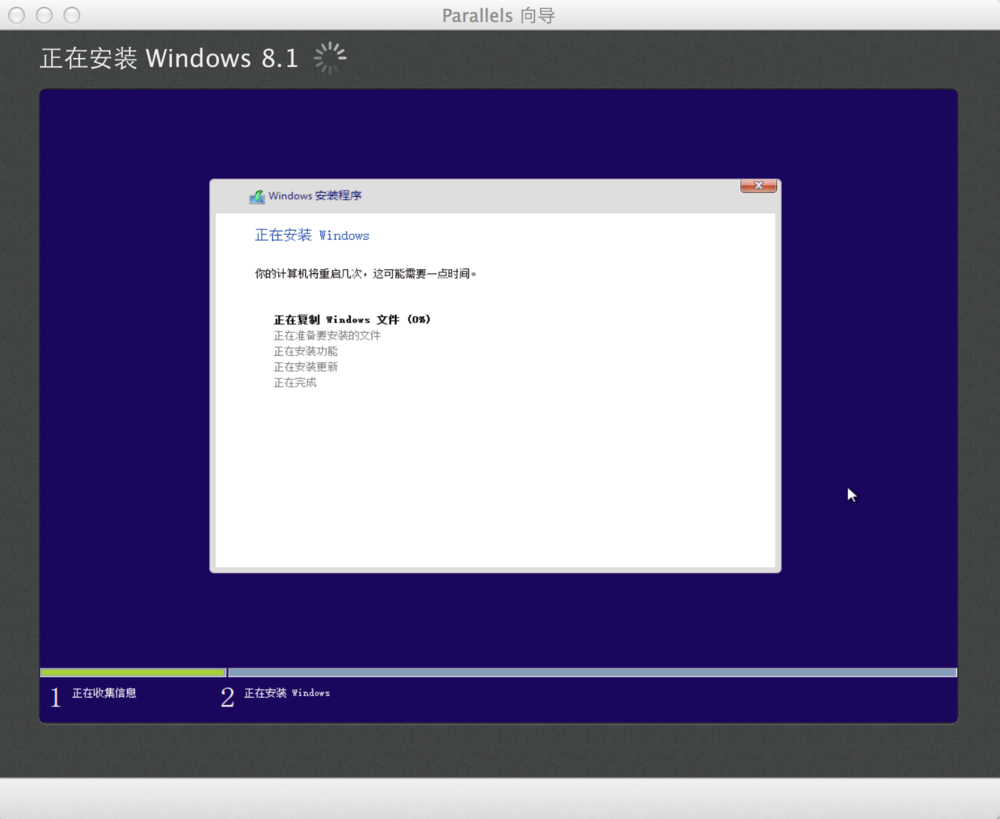Screen dimensions: 1000x819
Task: Click the text 正在复制 Windows 文件 (0%)
Action: (x=352, y=320)
